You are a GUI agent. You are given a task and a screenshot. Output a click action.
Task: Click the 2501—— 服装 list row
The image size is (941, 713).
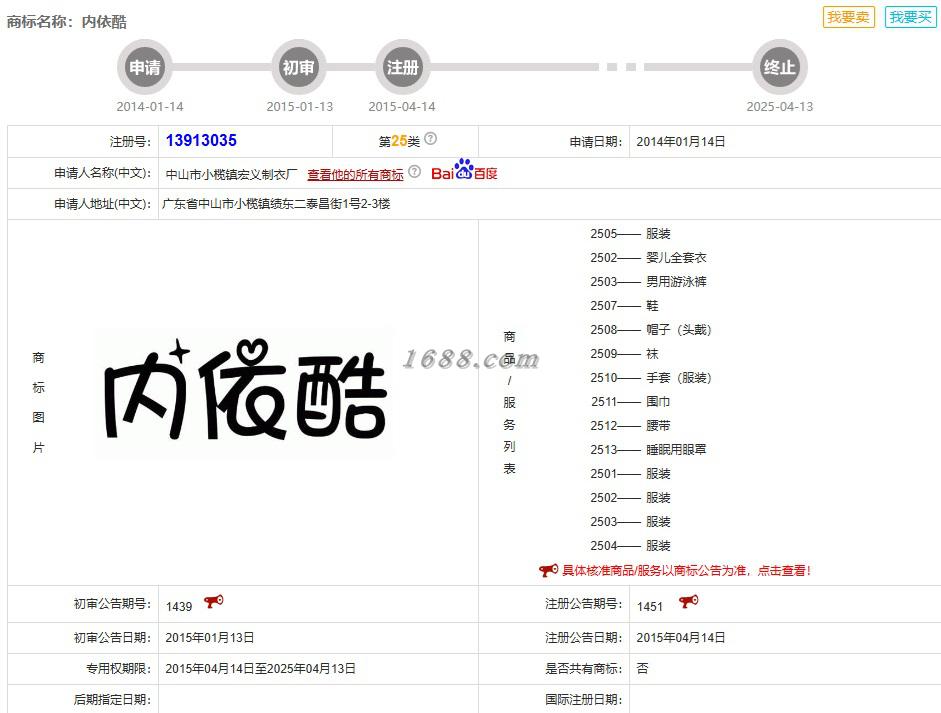pos(630,474)
